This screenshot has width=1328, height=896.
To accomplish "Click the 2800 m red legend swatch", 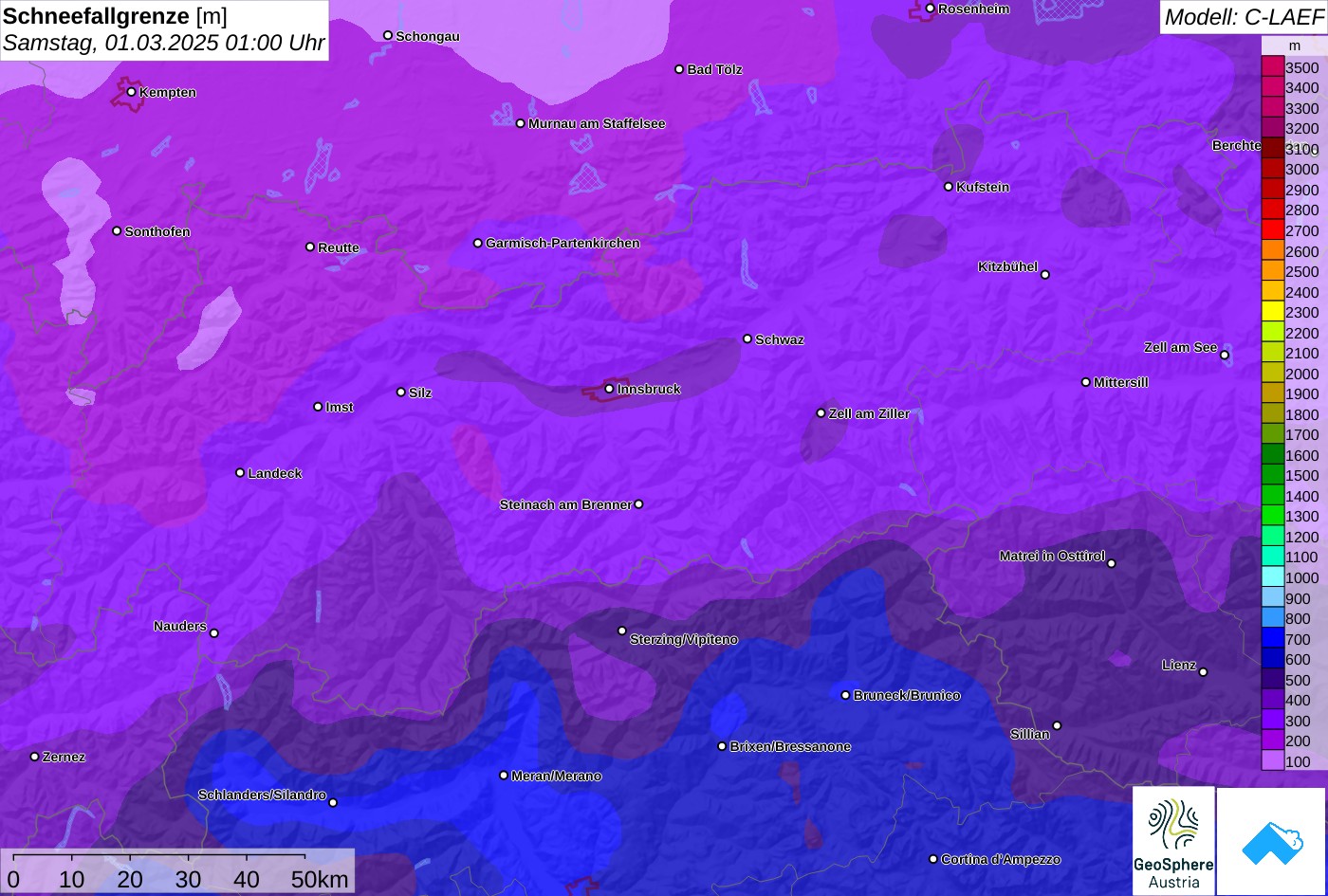I will click(1272, 210).
